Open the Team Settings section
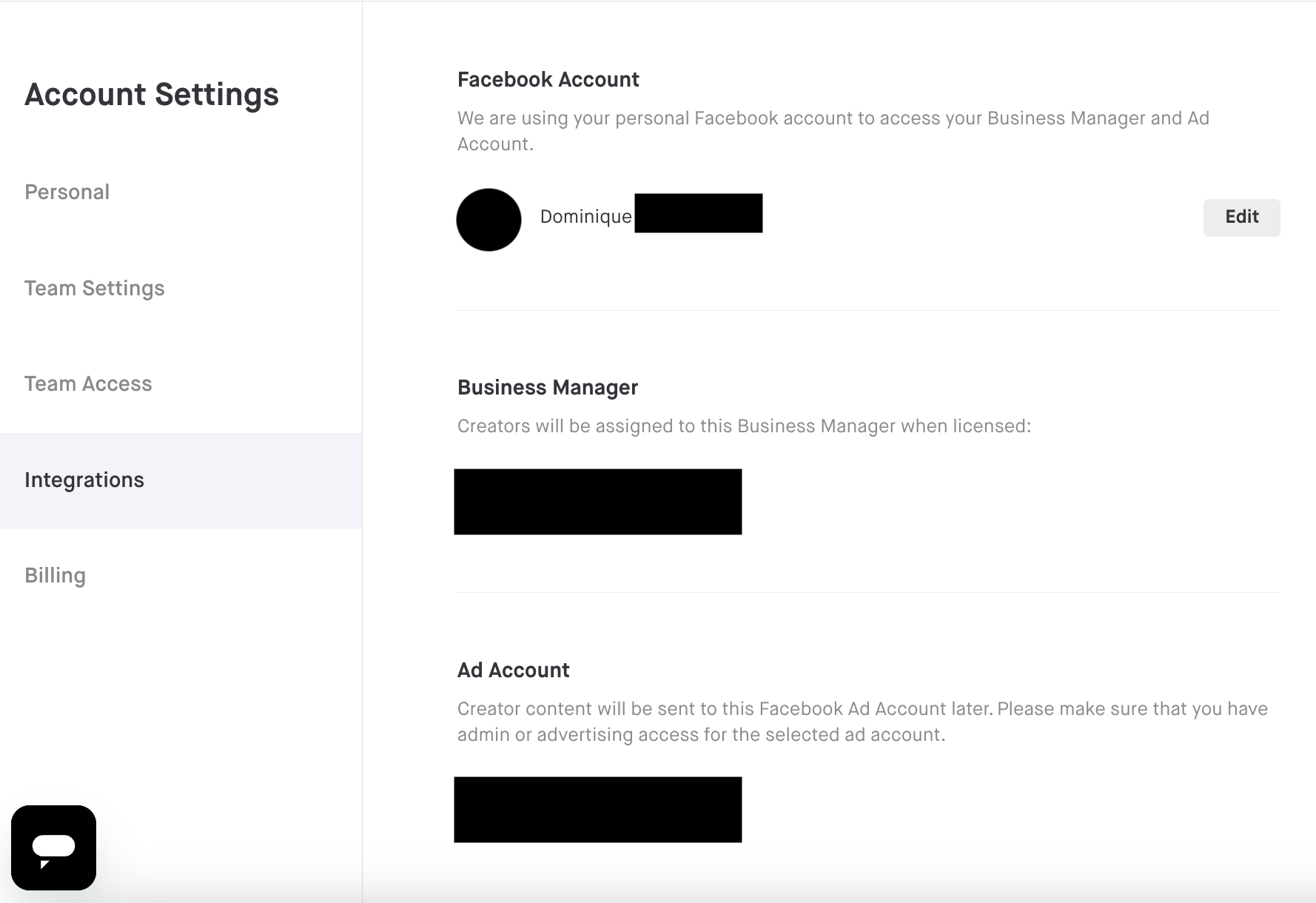The image size is (1316, 903). [94, 288]
